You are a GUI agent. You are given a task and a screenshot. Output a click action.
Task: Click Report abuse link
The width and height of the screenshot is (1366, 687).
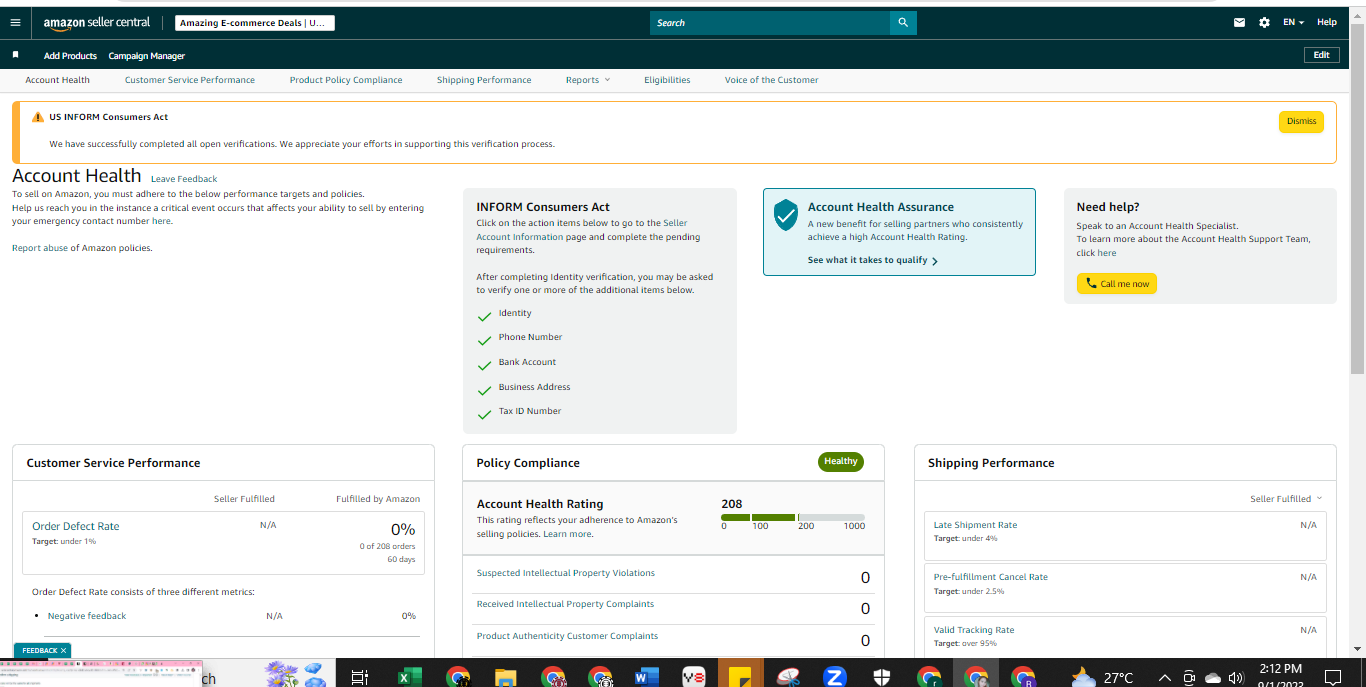point(40,248)
